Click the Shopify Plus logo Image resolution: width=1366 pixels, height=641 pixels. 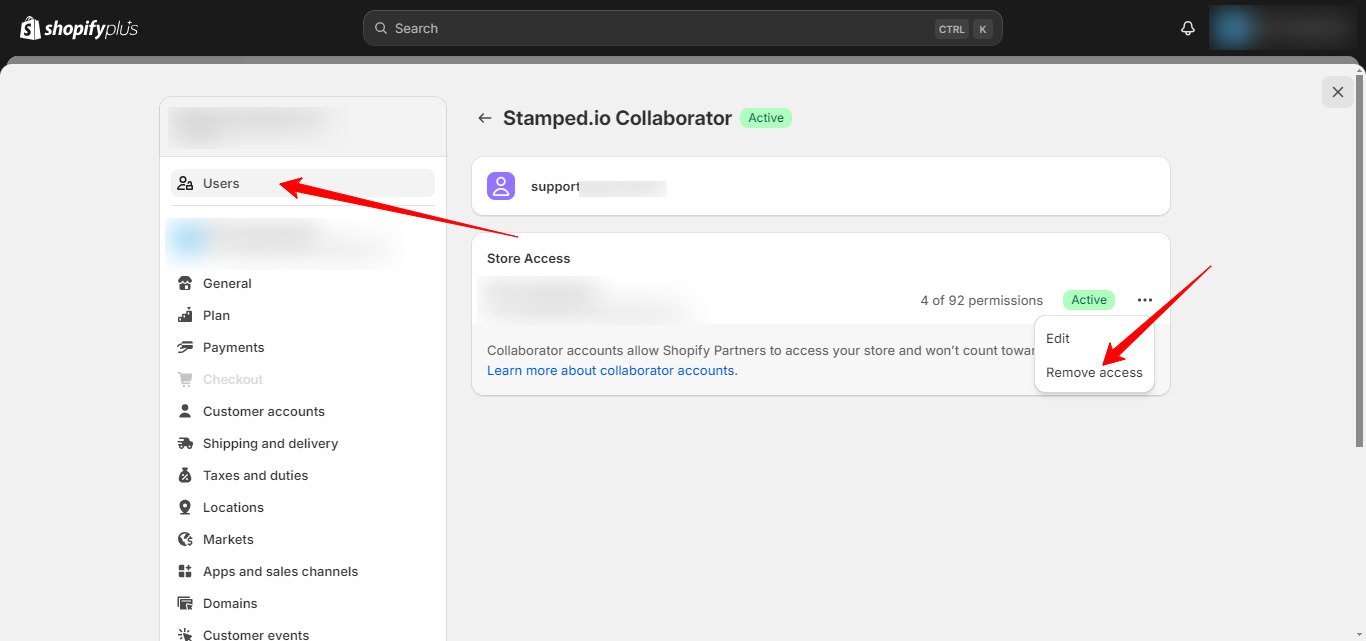pyautogui.click(x=77, y=28)
